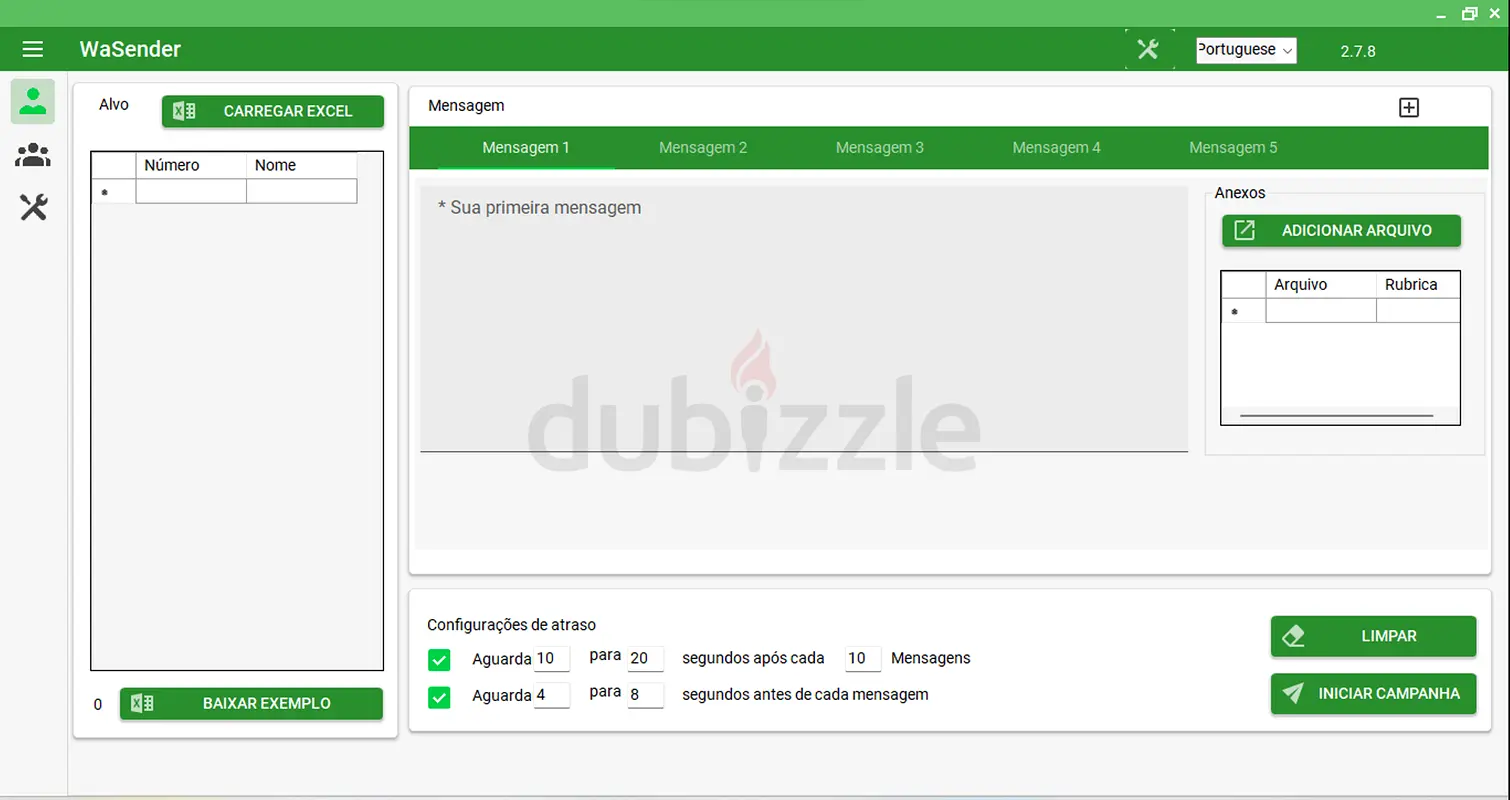Select the Mensagem 5 tab

coord(1233,148)
